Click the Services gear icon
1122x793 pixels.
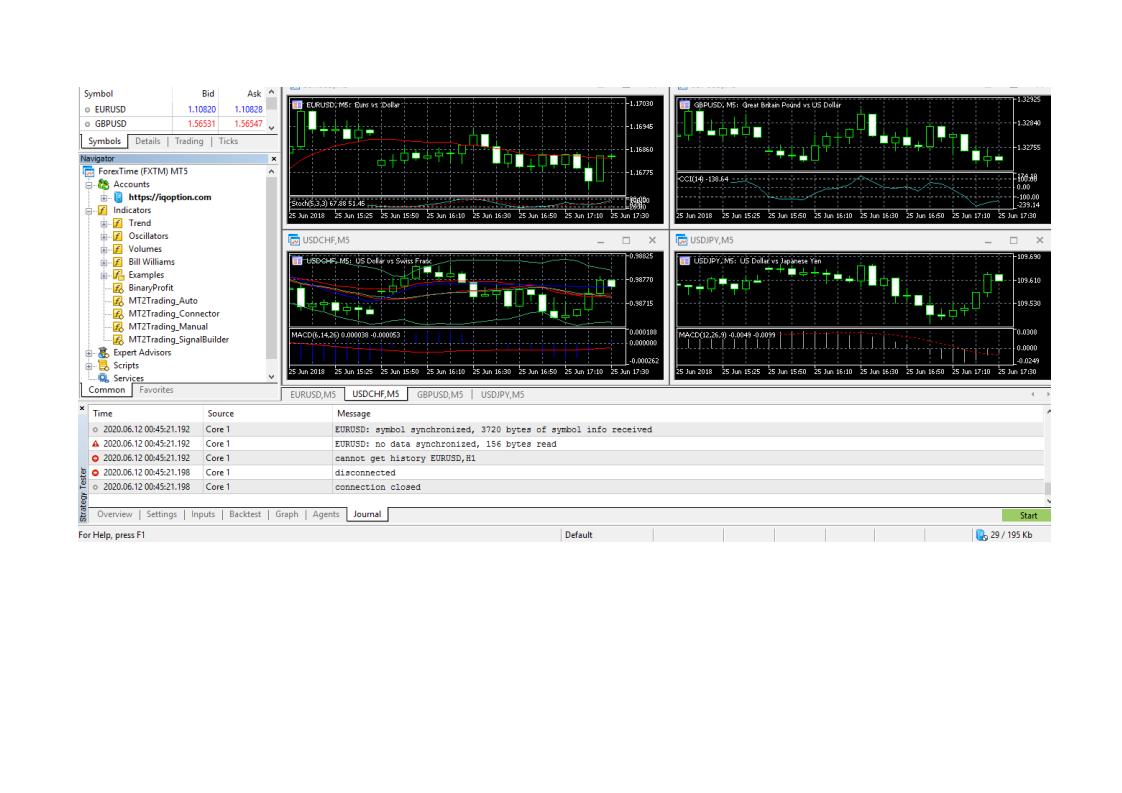(104, 378)
